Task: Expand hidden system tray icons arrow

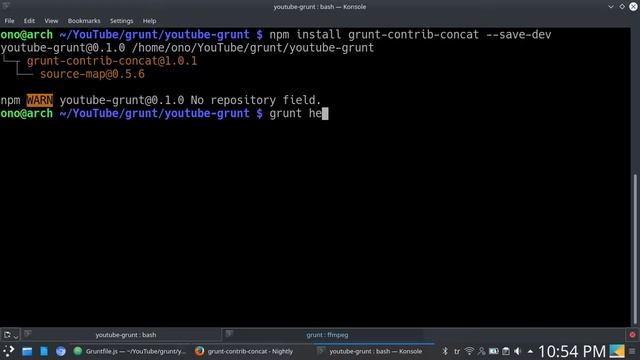Action: pos(530,351)
